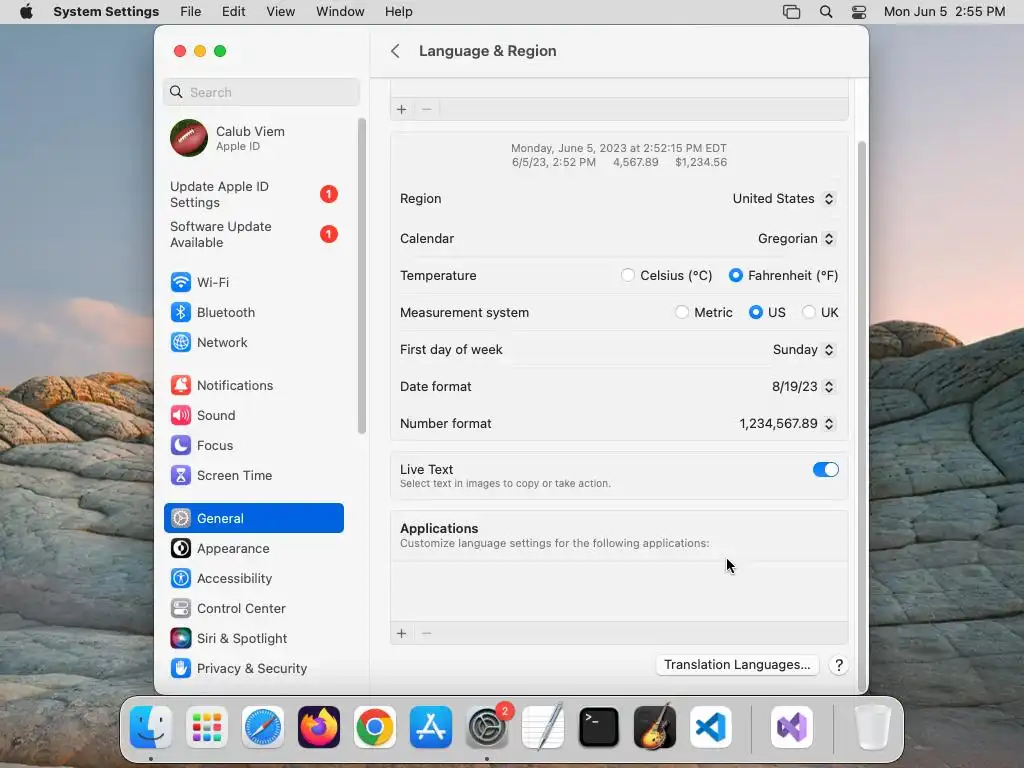1024x768 pixels.
Task: Open Focus settings
Action: [x=253, y=445]
